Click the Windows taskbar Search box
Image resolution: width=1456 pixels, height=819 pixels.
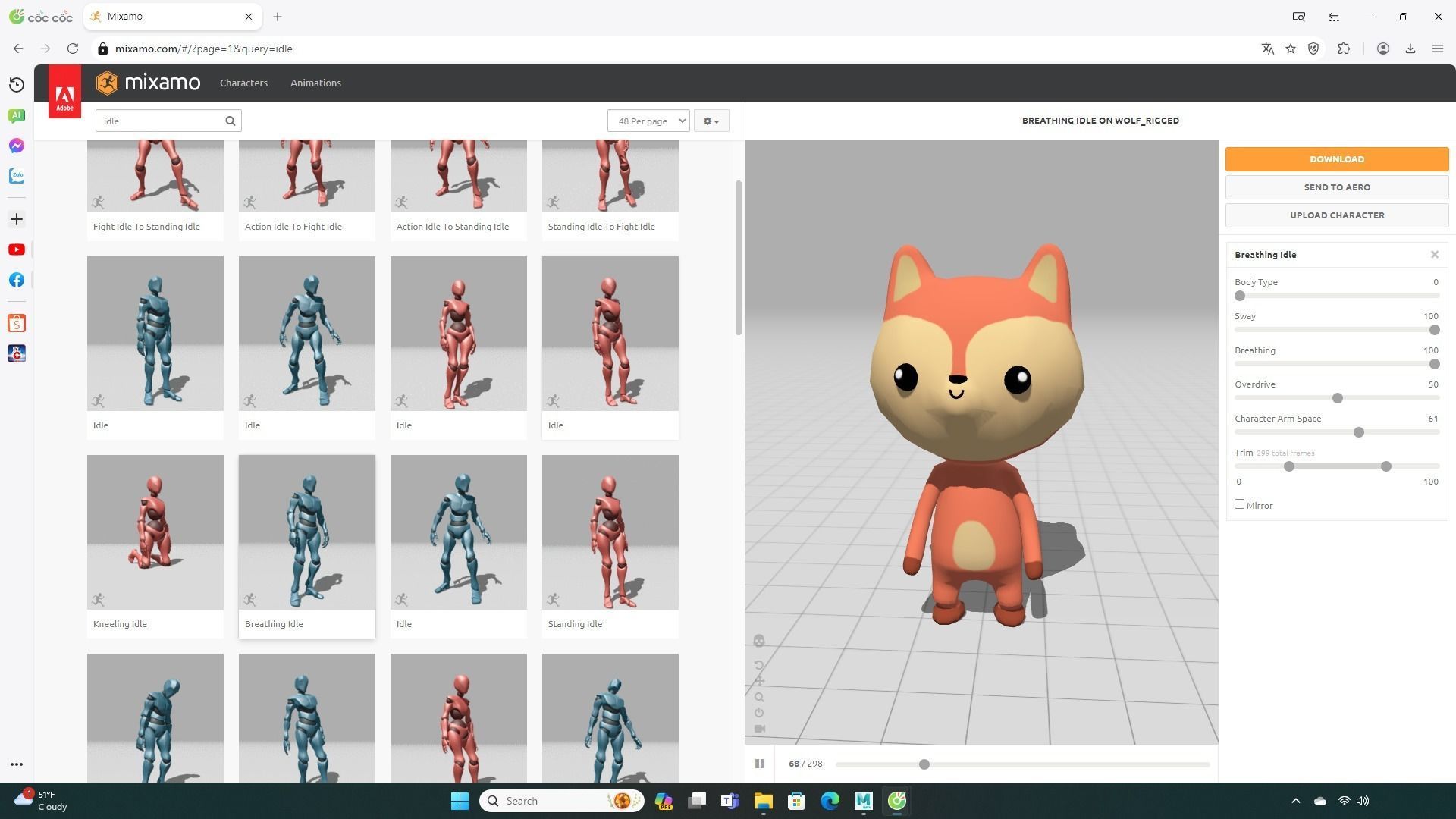562,801
